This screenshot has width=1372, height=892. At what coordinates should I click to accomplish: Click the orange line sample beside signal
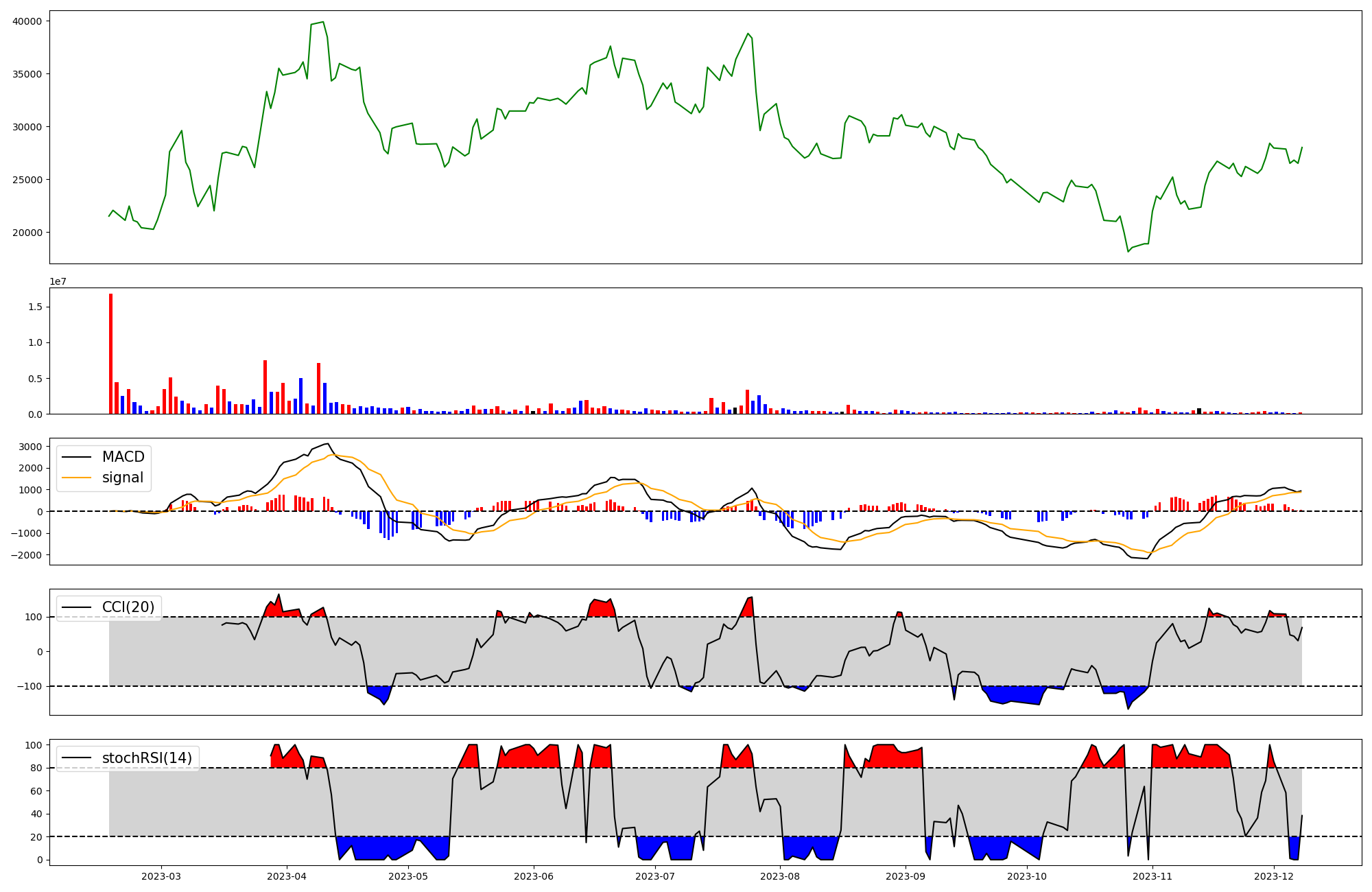point(77,478)
